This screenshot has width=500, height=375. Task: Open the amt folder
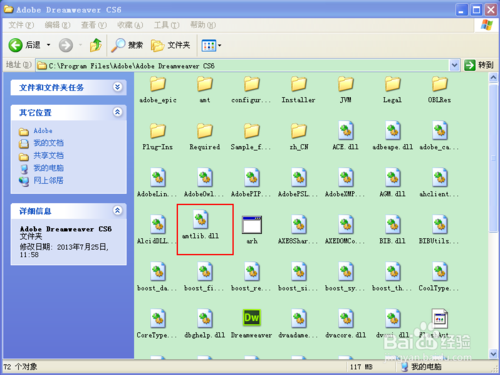205,90
